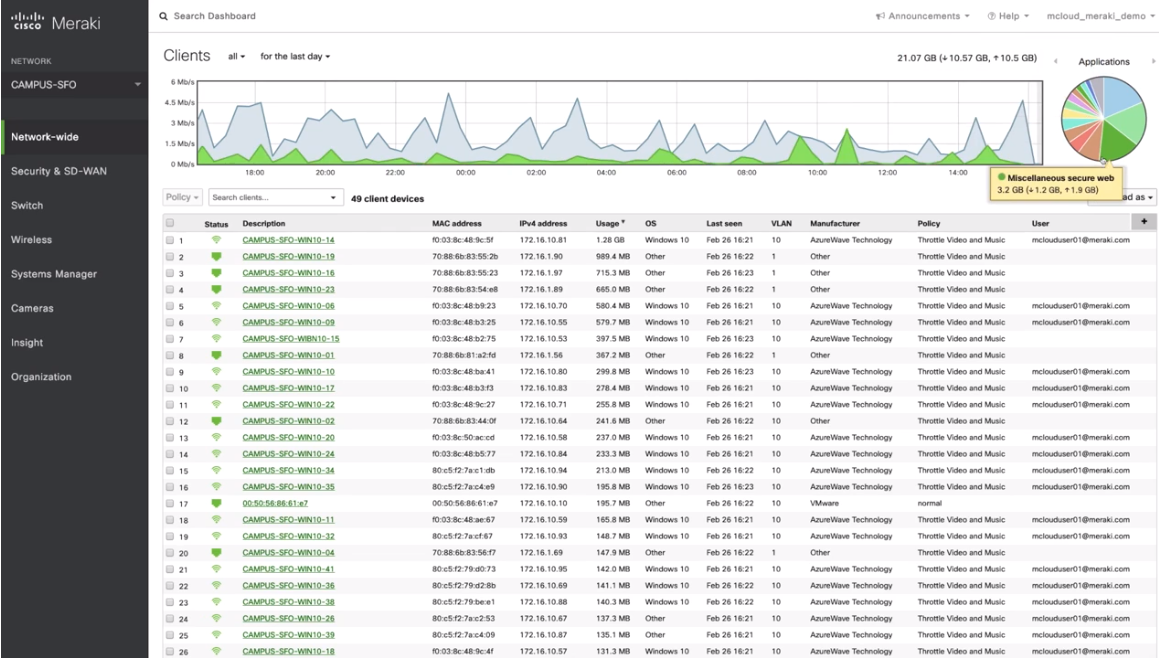
Task: Click wired status icon for CAMPUS-SFO-WIN10-01
Action: 217,356
